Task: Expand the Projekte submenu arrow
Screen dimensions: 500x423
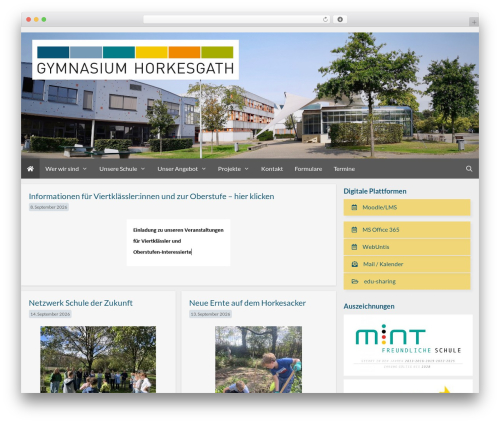Action: [x=246, y=169]
